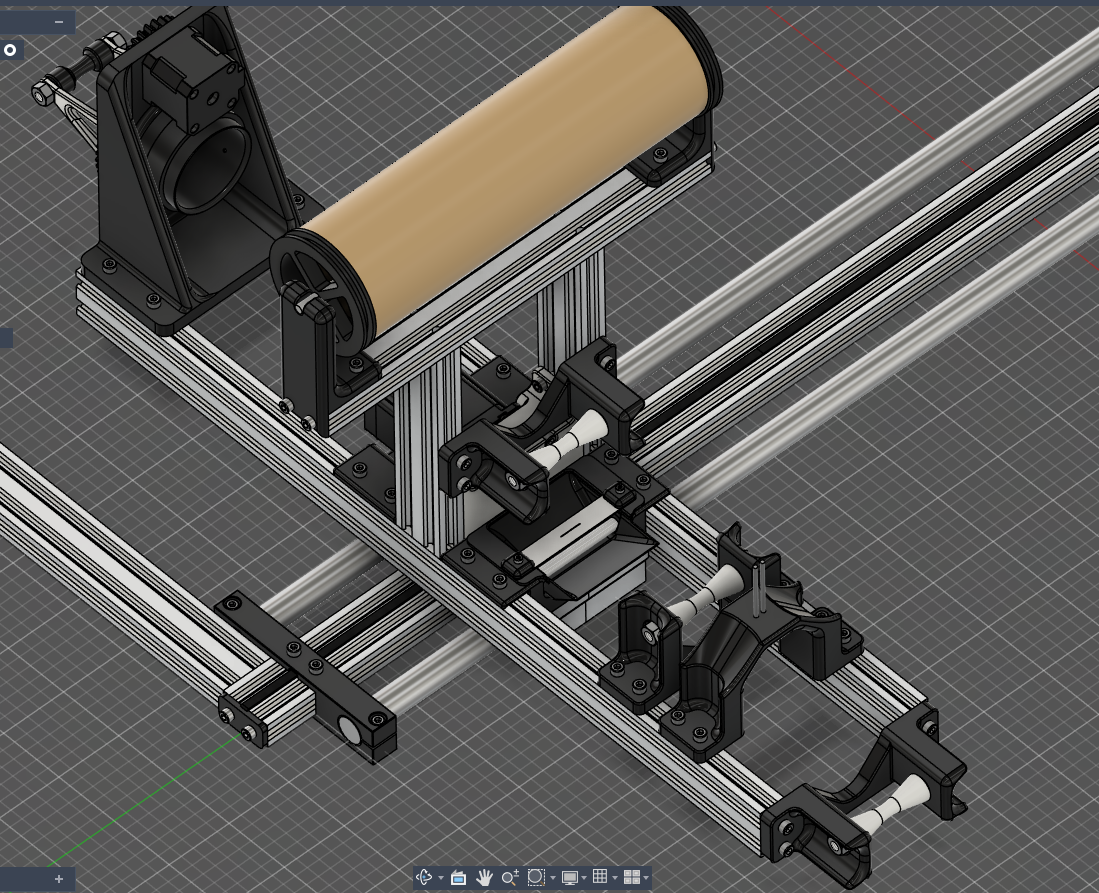Activate the Pan hand tool
1099x893 pixels.
tap(484, 877)
